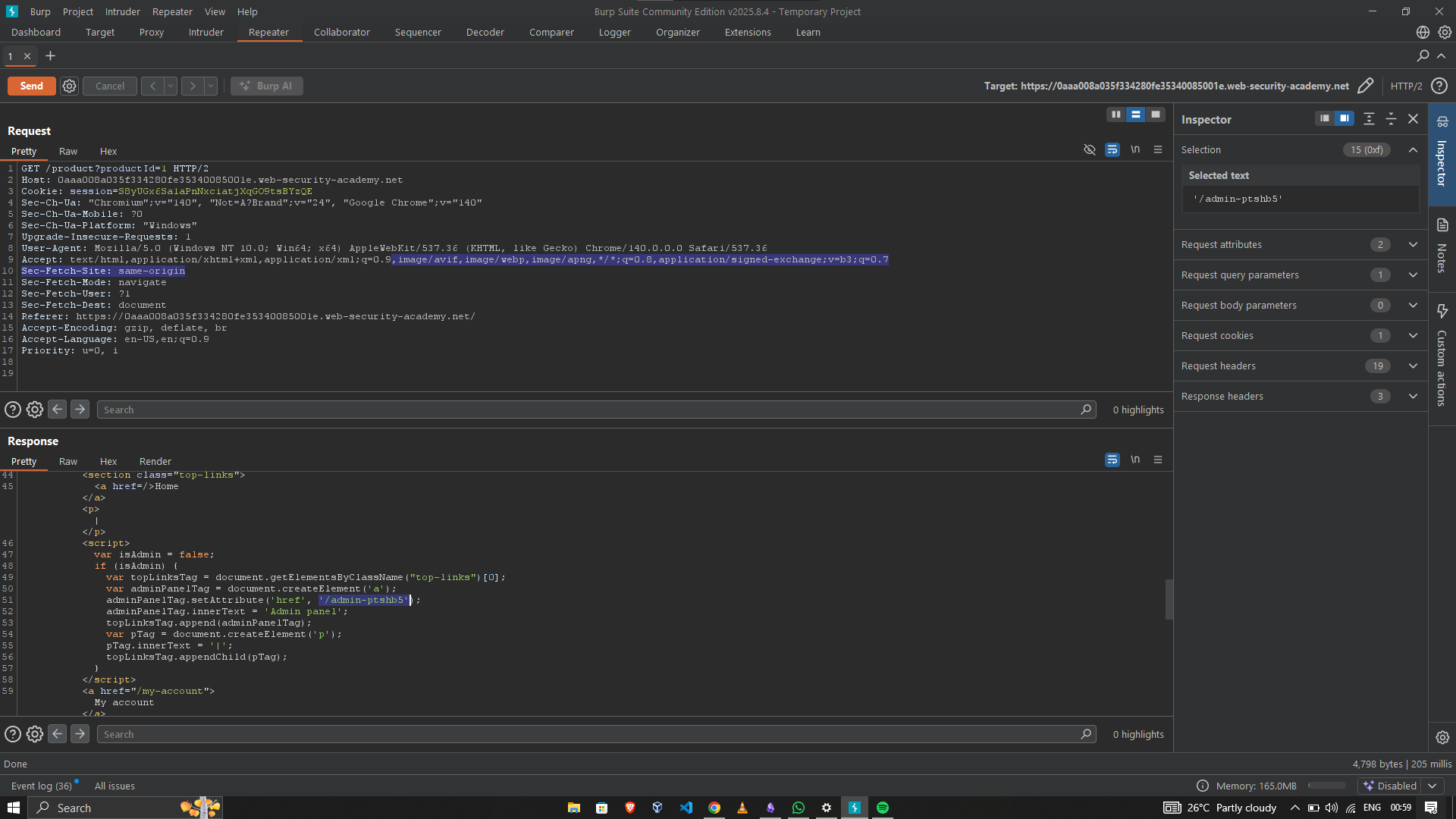The height and width of the screenshot is (819, 1456).
Task: Select HTTP/2 protocol label
Action: (1406, 86)
